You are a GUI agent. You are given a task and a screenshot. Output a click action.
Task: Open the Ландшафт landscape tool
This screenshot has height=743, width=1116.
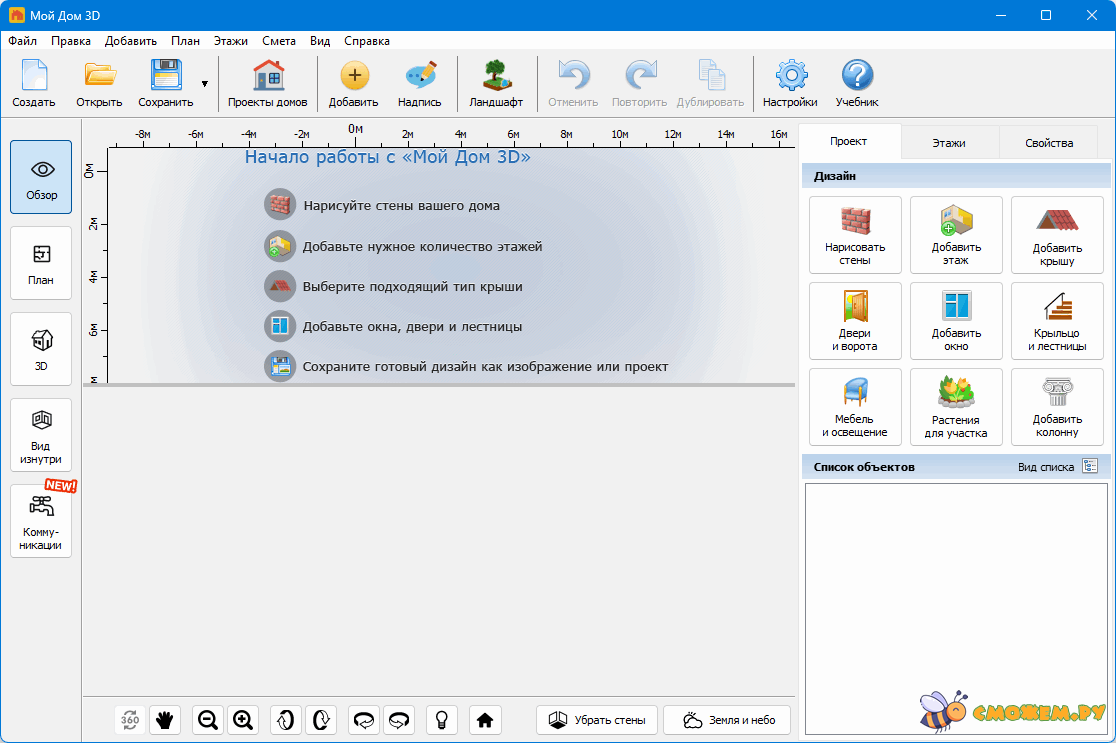click(x=496, y=83)
